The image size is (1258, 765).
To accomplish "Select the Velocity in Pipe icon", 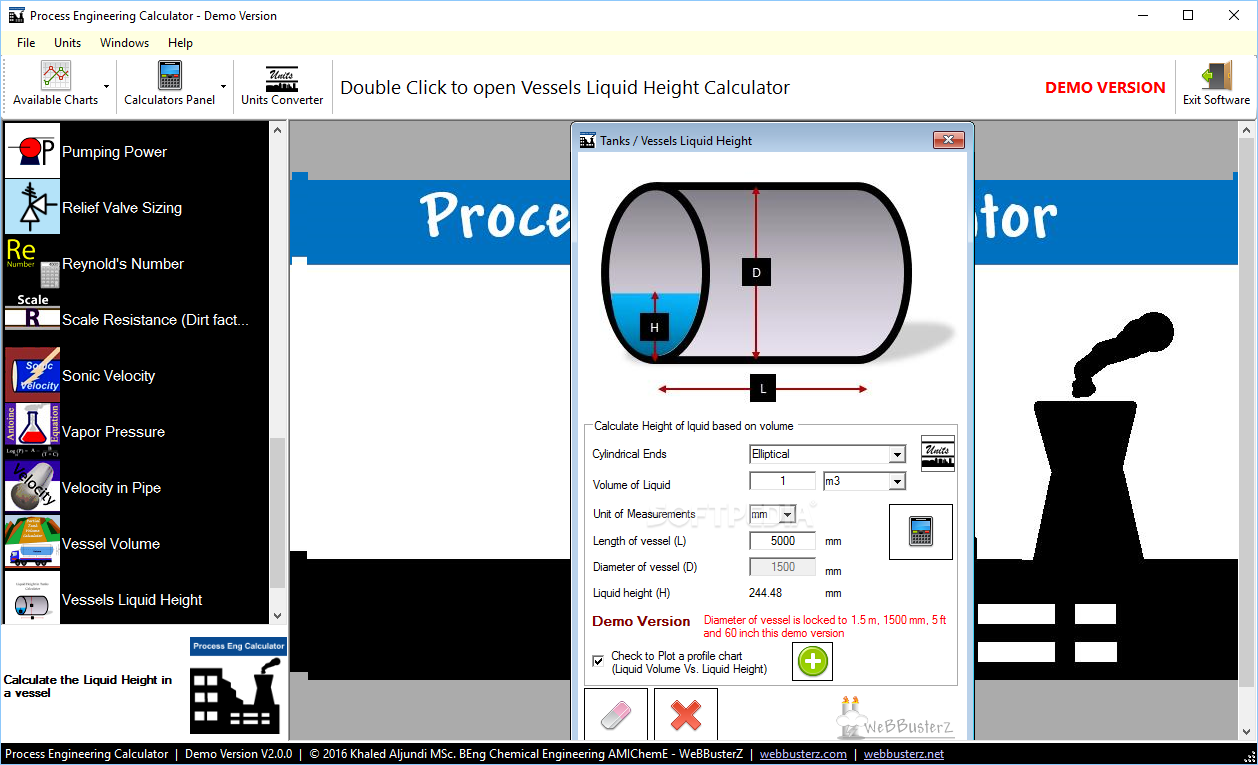I will [x=33, y=487].
